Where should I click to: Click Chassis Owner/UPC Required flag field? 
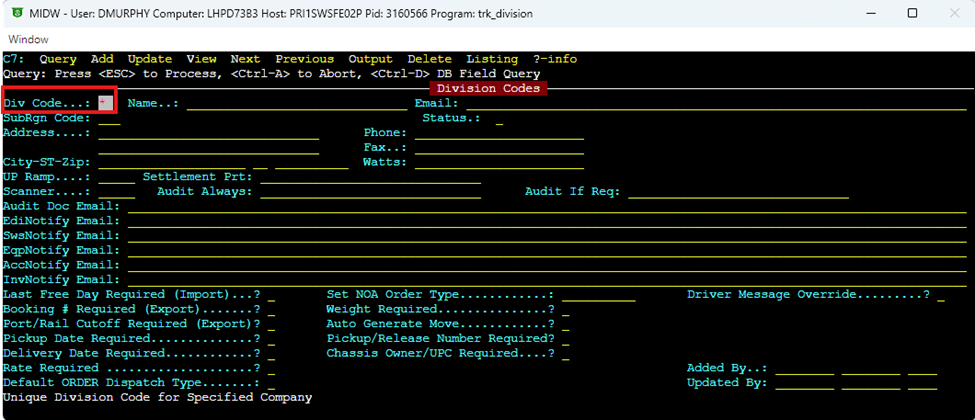coord(565,353)
